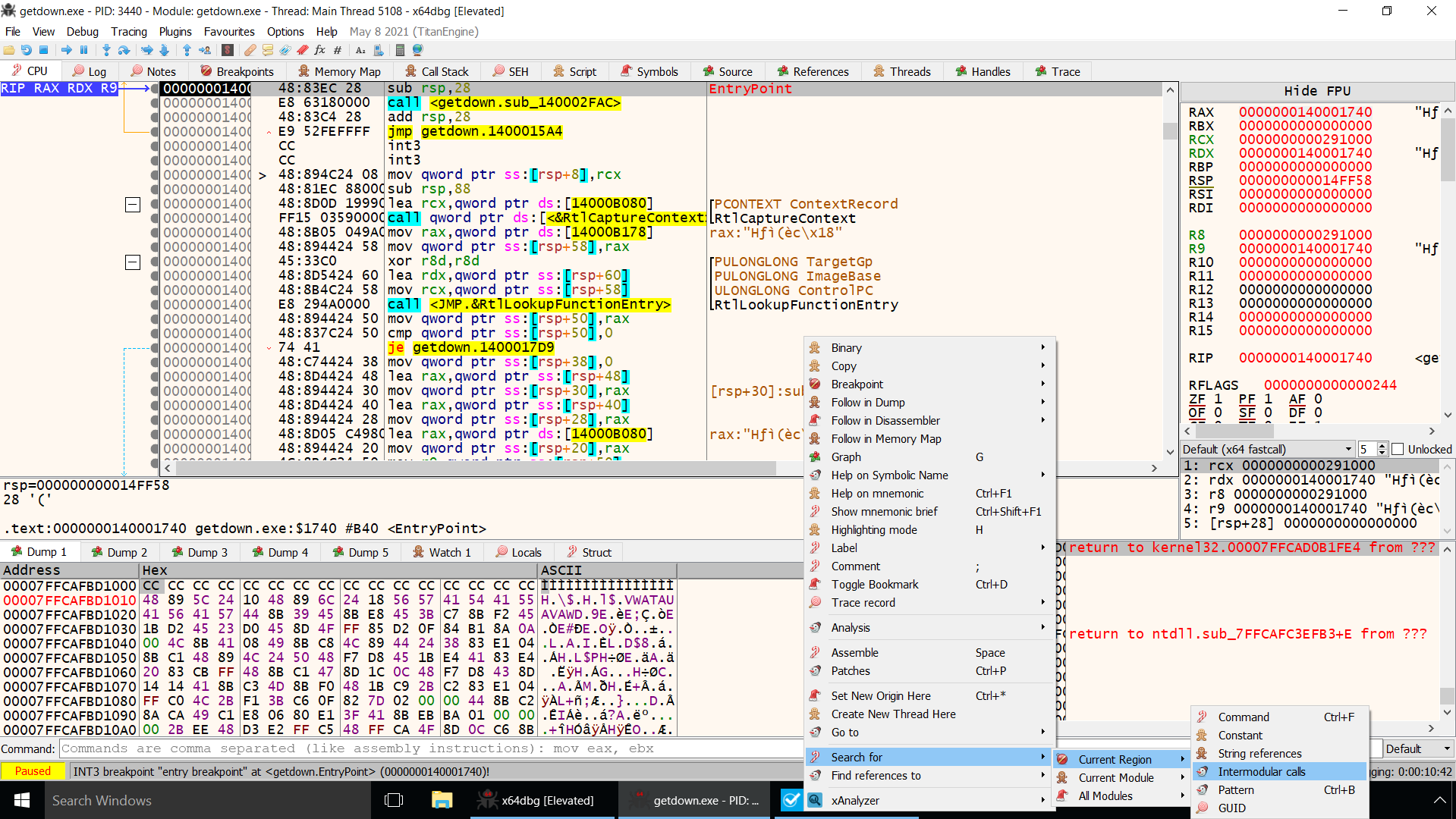Click the Stop debugging toolbar icon

point(44,50)
